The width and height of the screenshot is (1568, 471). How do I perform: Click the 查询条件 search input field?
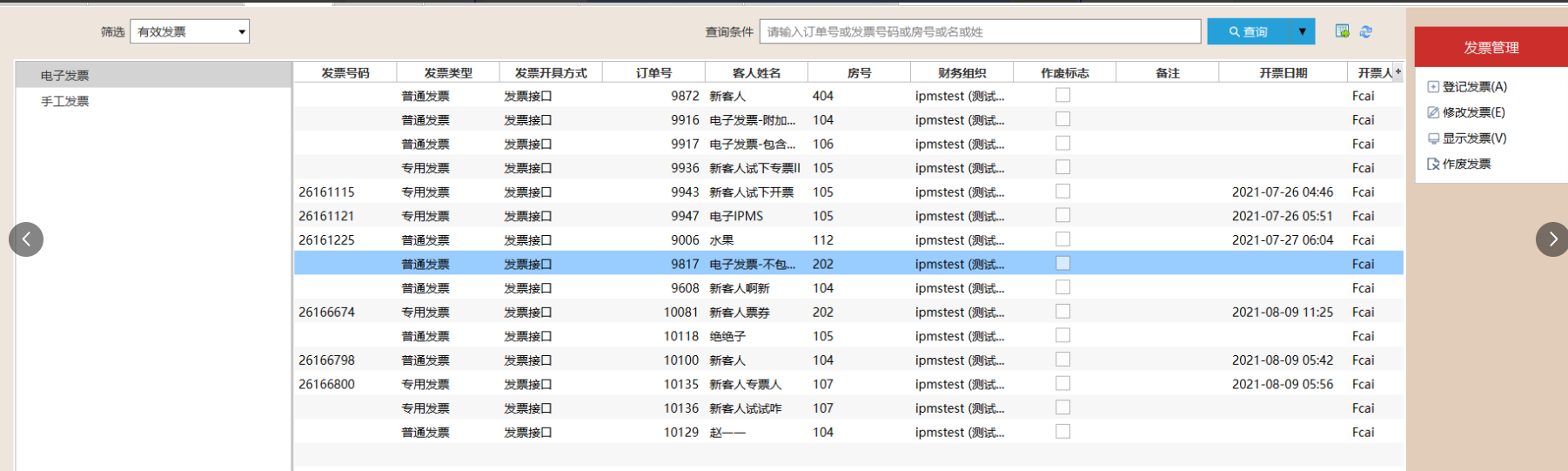click(979, 32)
